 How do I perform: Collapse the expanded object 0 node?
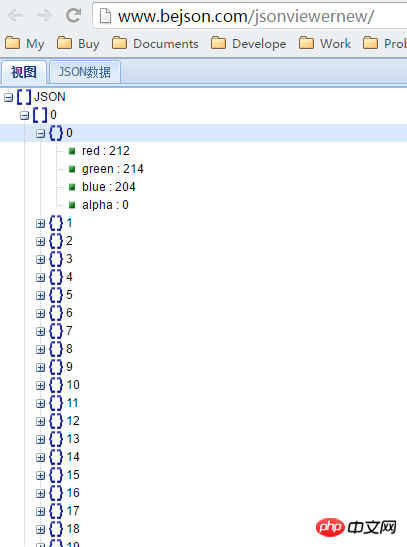(x=40, y=133)
